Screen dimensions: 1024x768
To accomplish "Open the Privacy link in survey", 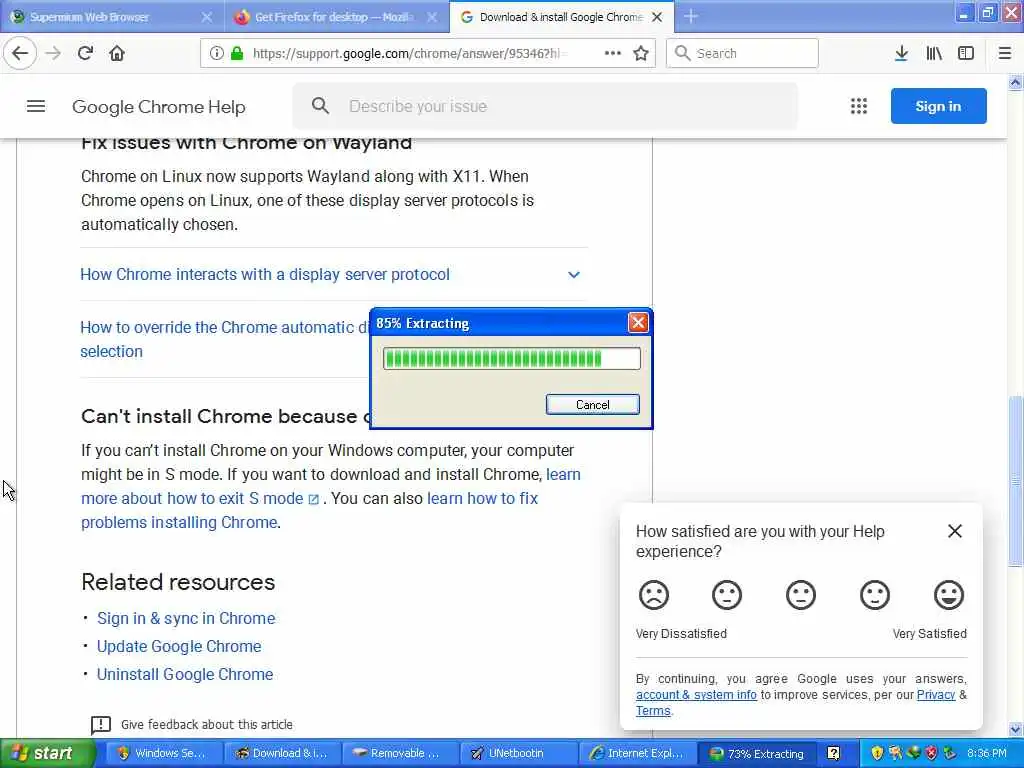I will click(936, 695).
